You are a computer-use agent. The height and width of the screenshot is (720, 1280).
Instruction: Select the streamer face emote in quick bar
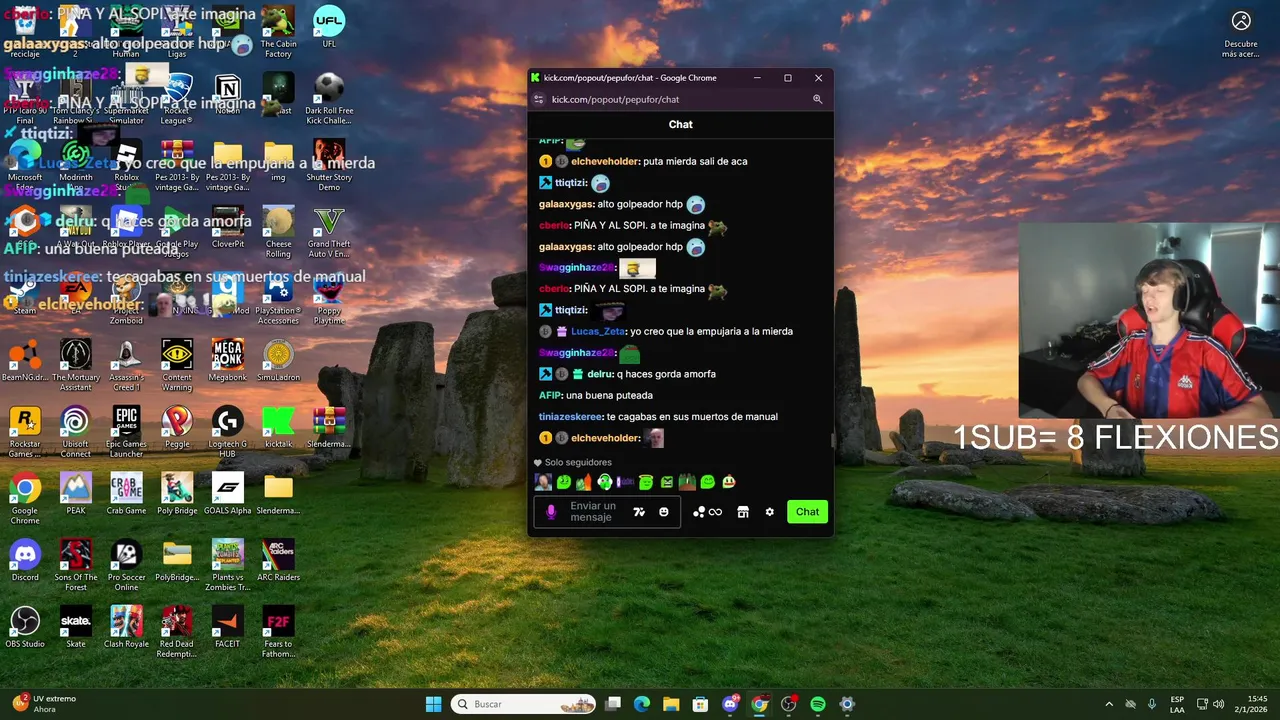tap(543, 482)
